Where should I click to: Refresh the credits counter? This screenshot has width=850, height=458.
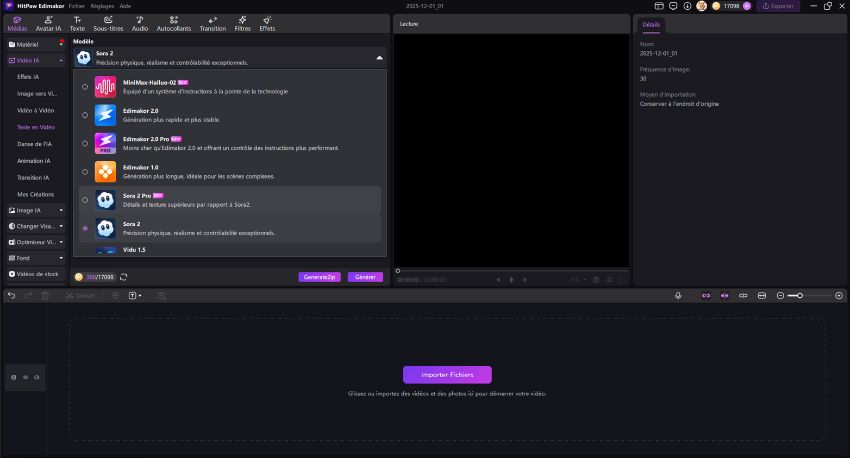pos(124,277)
